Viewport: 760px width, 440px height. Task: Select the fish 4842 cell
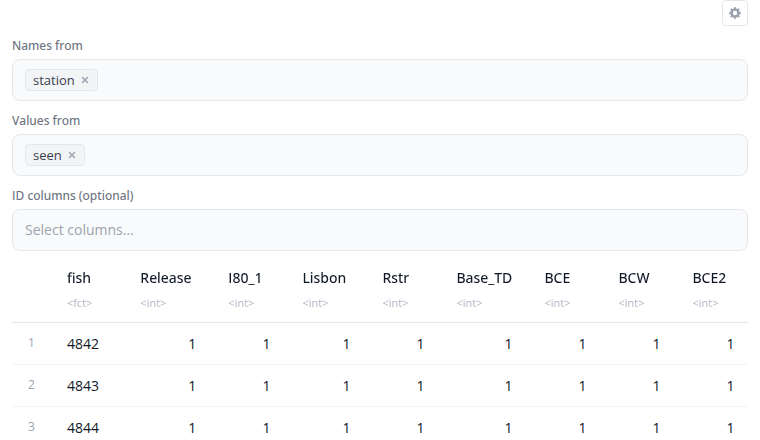(83, 344)
